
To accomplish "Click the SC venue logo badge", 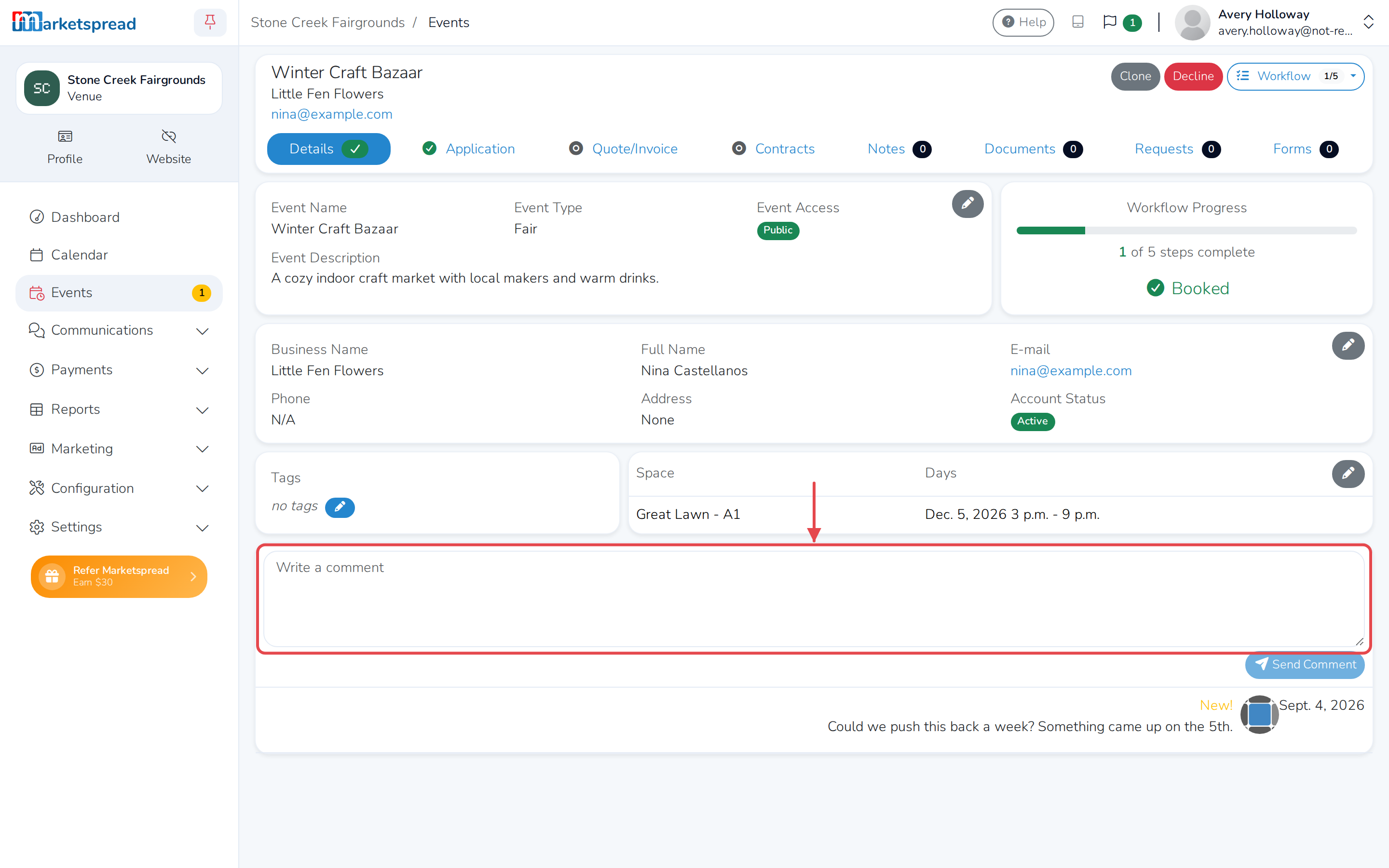I will [x=41, y=88].
